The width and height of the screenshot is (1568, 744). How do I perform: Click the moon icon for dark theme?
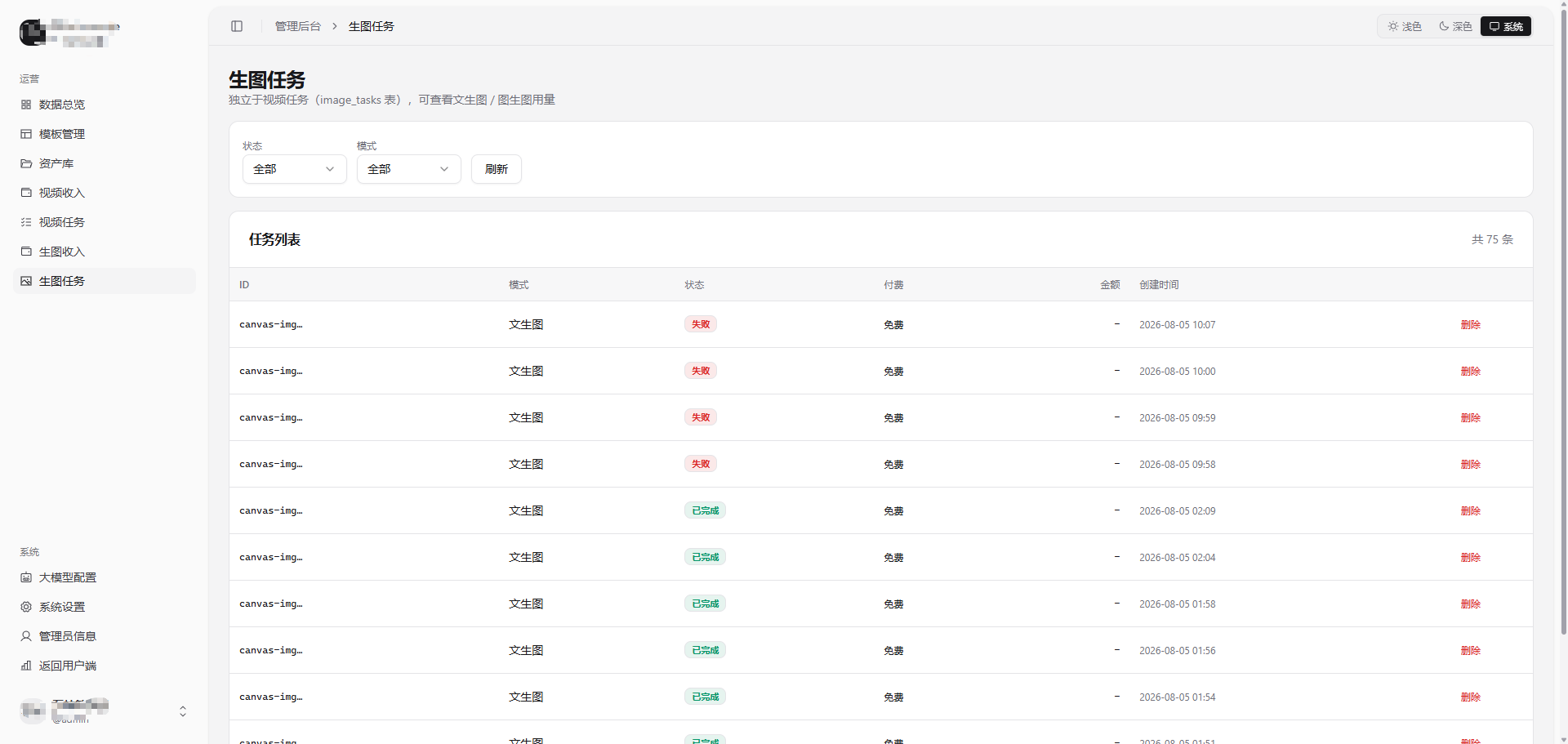tap(1444, 26)
